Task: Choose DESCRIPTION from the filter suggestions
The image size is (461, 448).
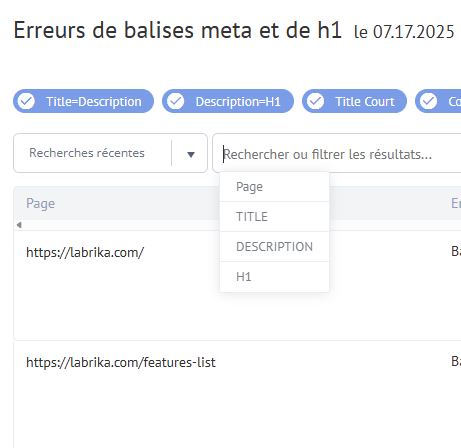Action: pos(274,247)
